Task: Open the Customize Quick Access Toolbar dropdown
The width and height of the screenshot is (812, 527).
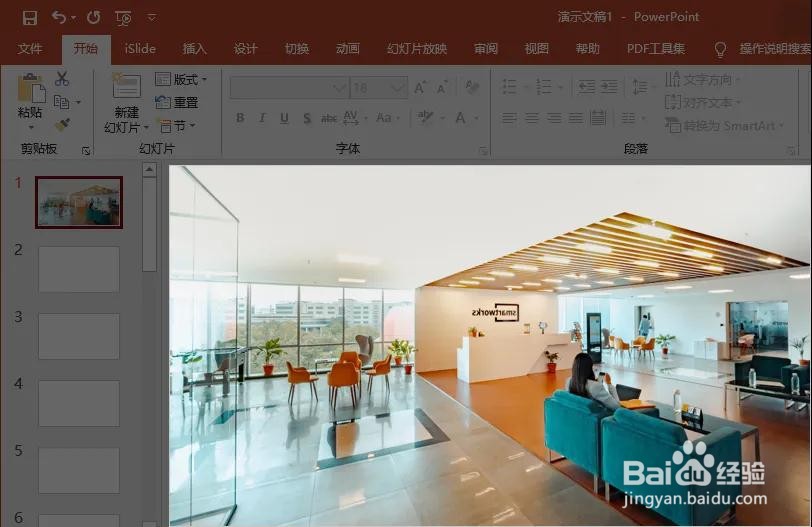Action: tap(151, 18)
